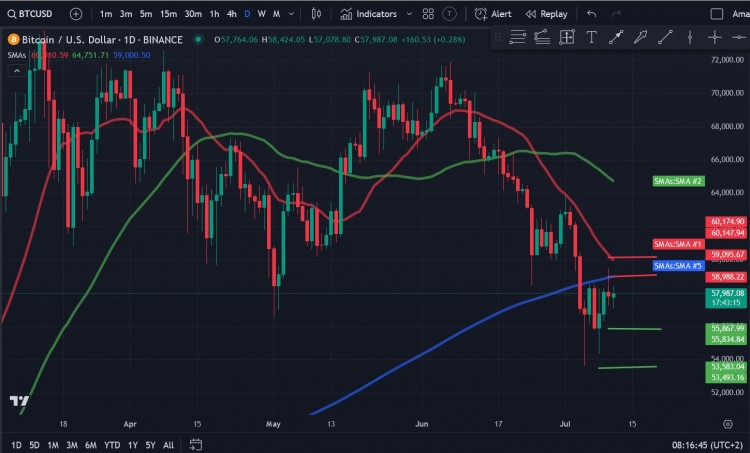
Task: Select the W weekly timeframe
Action: (x=262, y=14)
